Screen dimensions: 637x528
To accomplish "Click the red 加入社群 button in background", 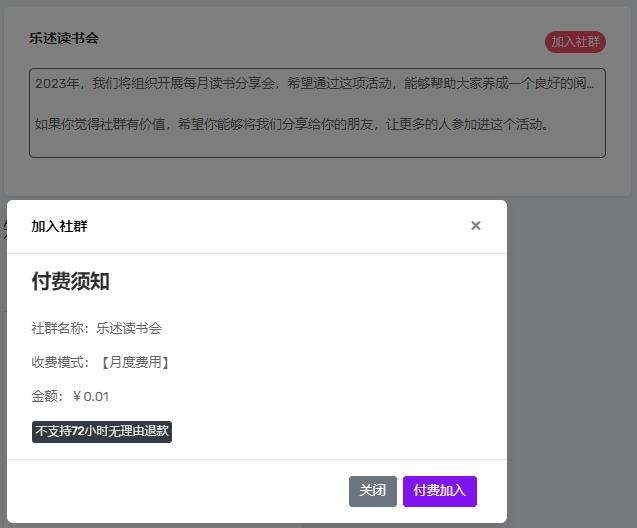I will coord(575,42).
